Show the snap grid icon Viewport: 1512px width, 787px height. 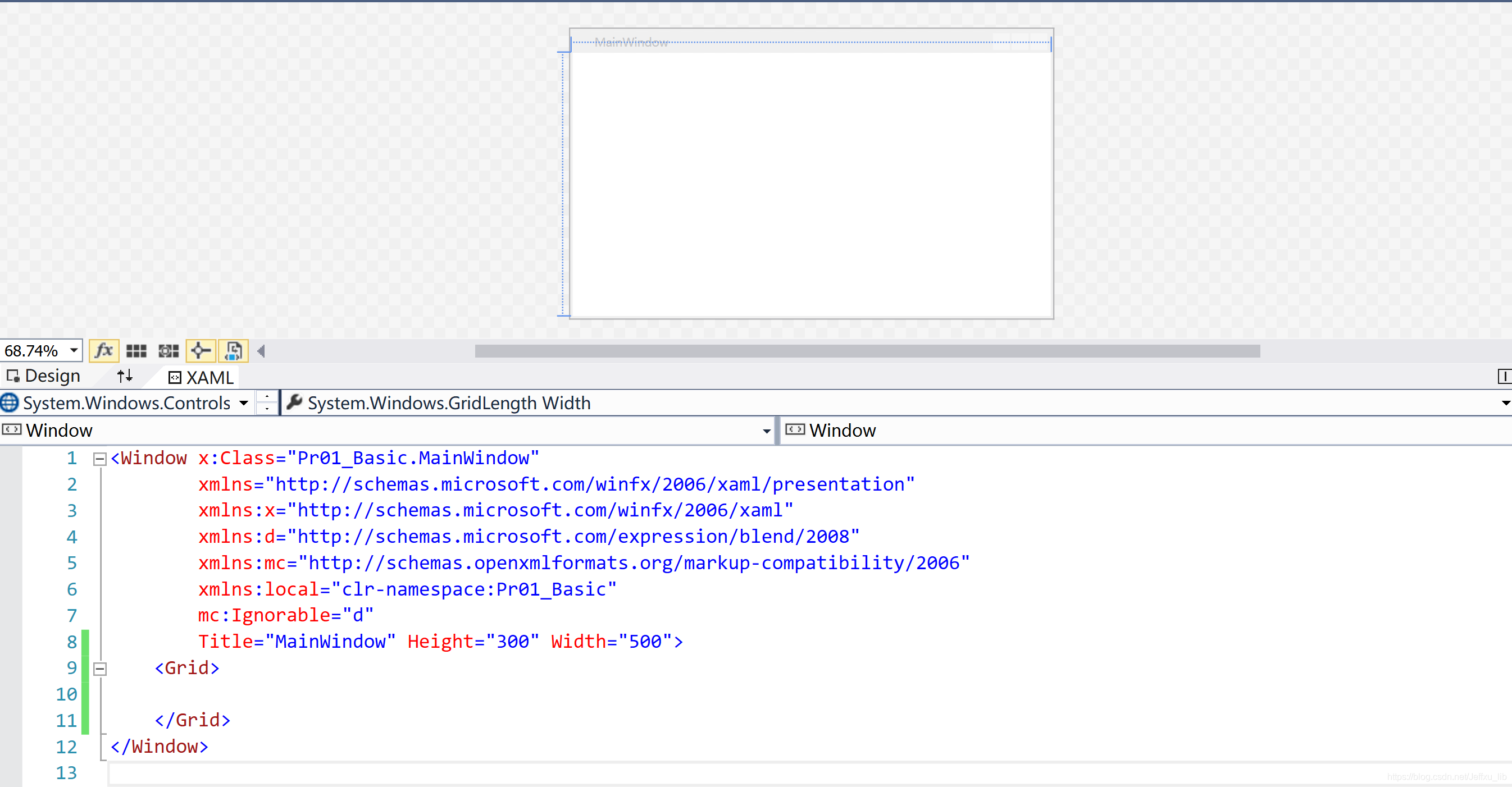(136, 351)
